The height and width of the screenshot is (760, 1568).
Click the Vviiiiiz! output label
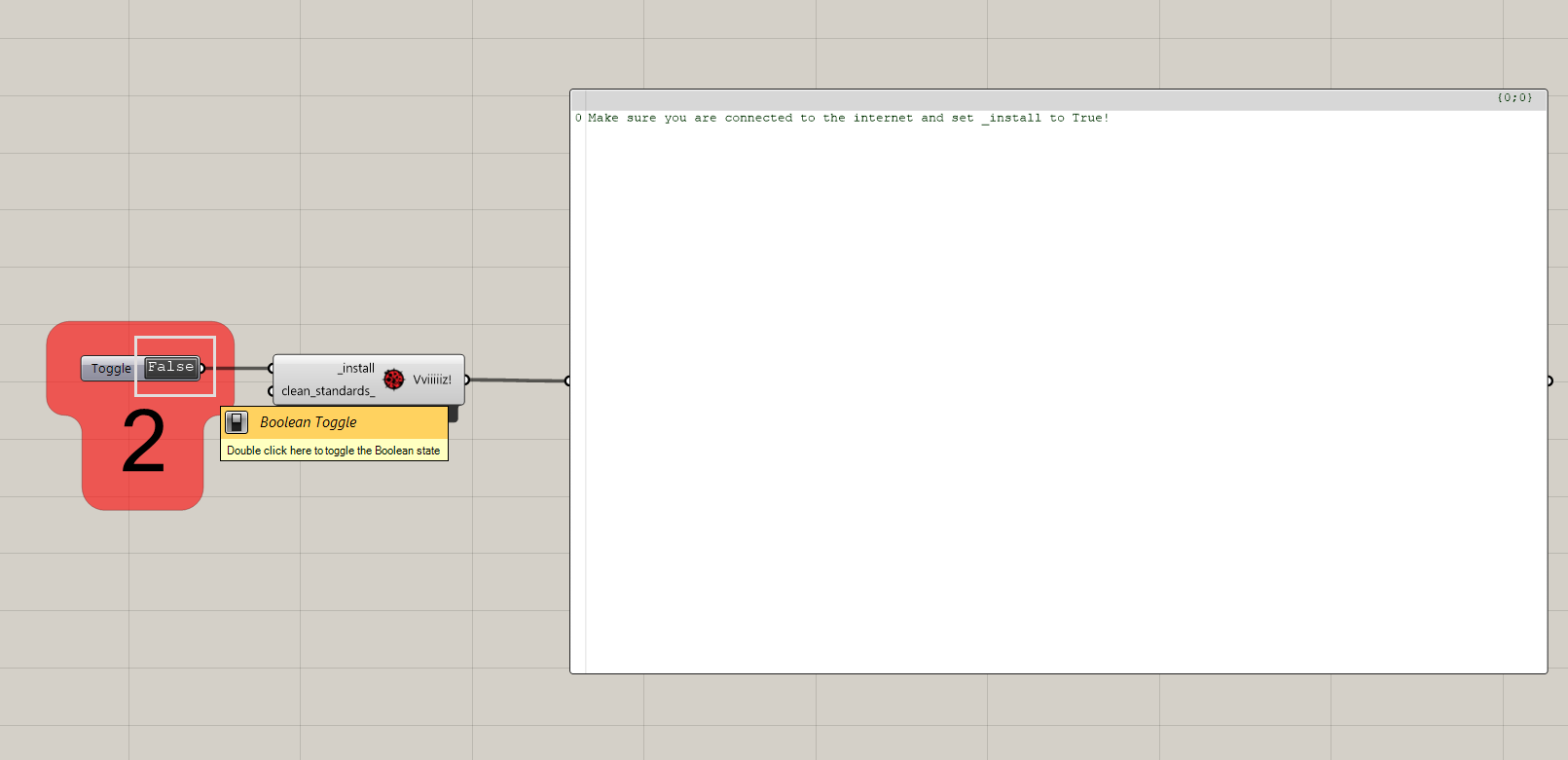click(432, 380)
